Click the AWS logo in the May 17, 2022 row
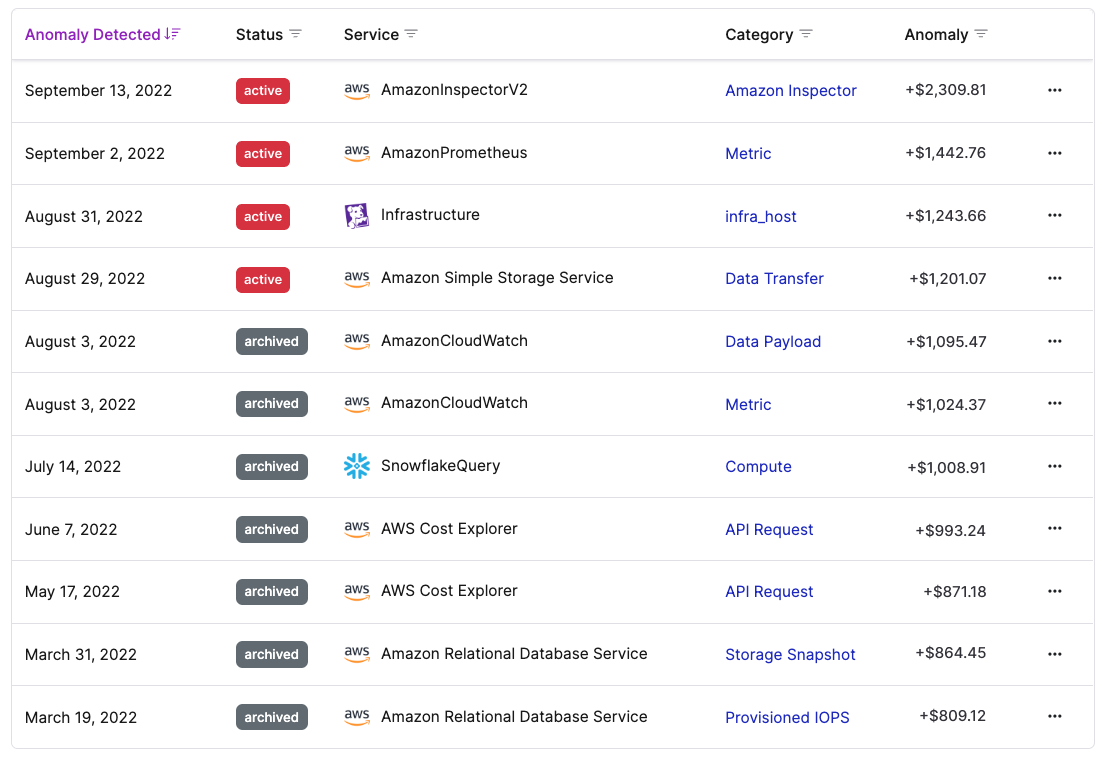The width and height of the screenshot is (1105, 759). click(357, 592)
